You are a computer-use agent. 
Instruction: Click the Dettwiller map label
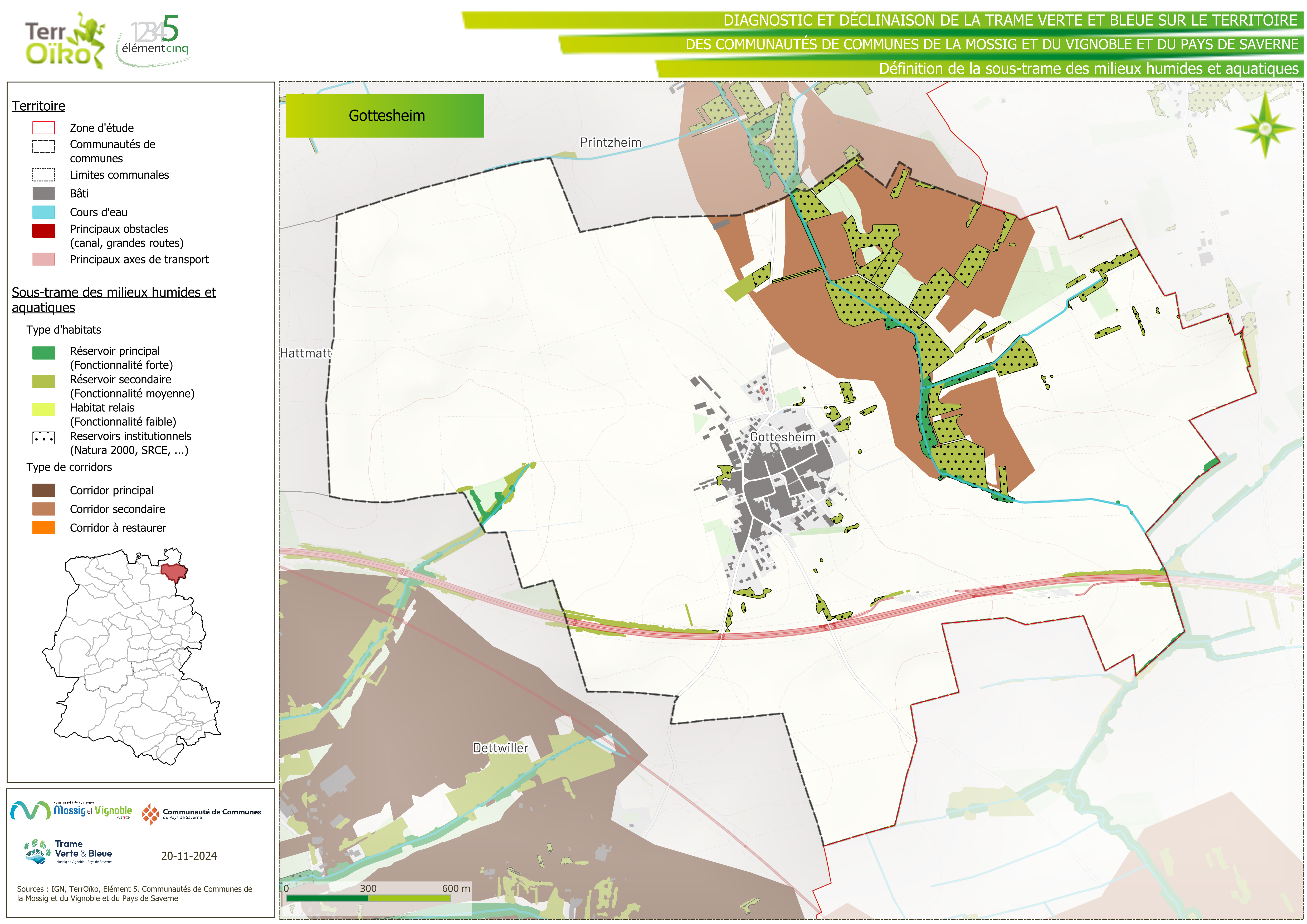tap(500, 748)
